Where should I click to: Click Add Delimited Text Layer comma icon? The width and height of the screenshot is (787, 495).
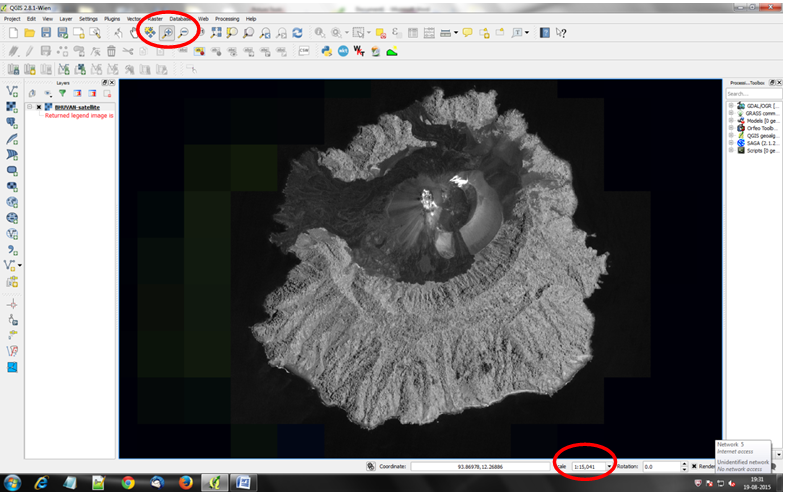click(x=12, y=250)
